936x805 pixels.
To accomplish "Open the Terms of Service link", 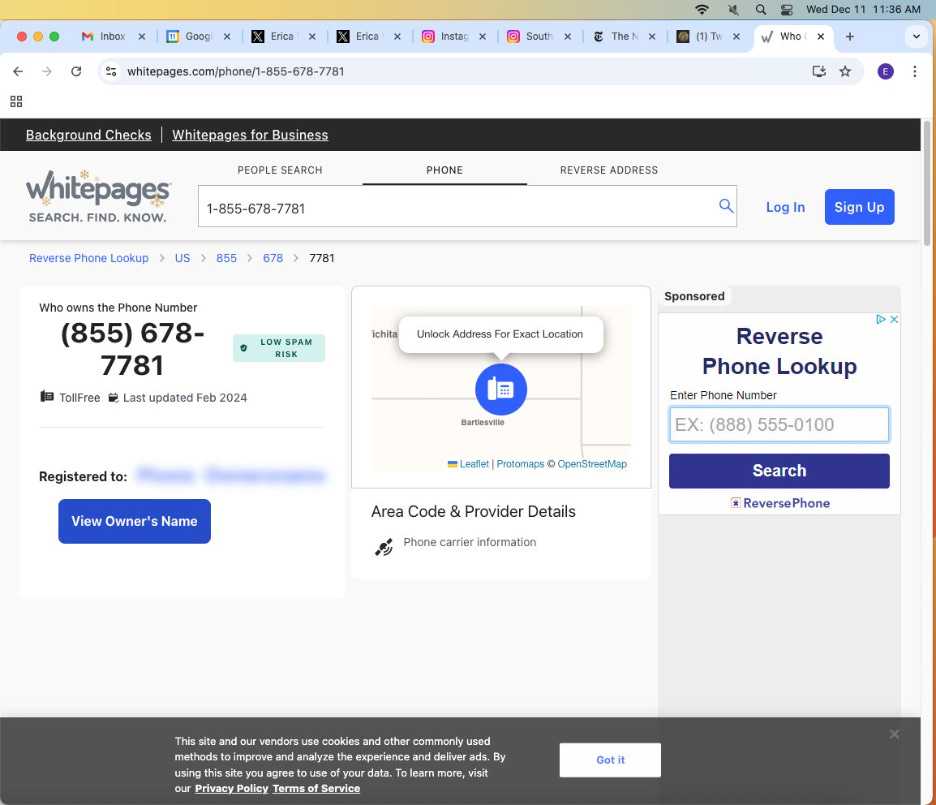I will (316, 788).
